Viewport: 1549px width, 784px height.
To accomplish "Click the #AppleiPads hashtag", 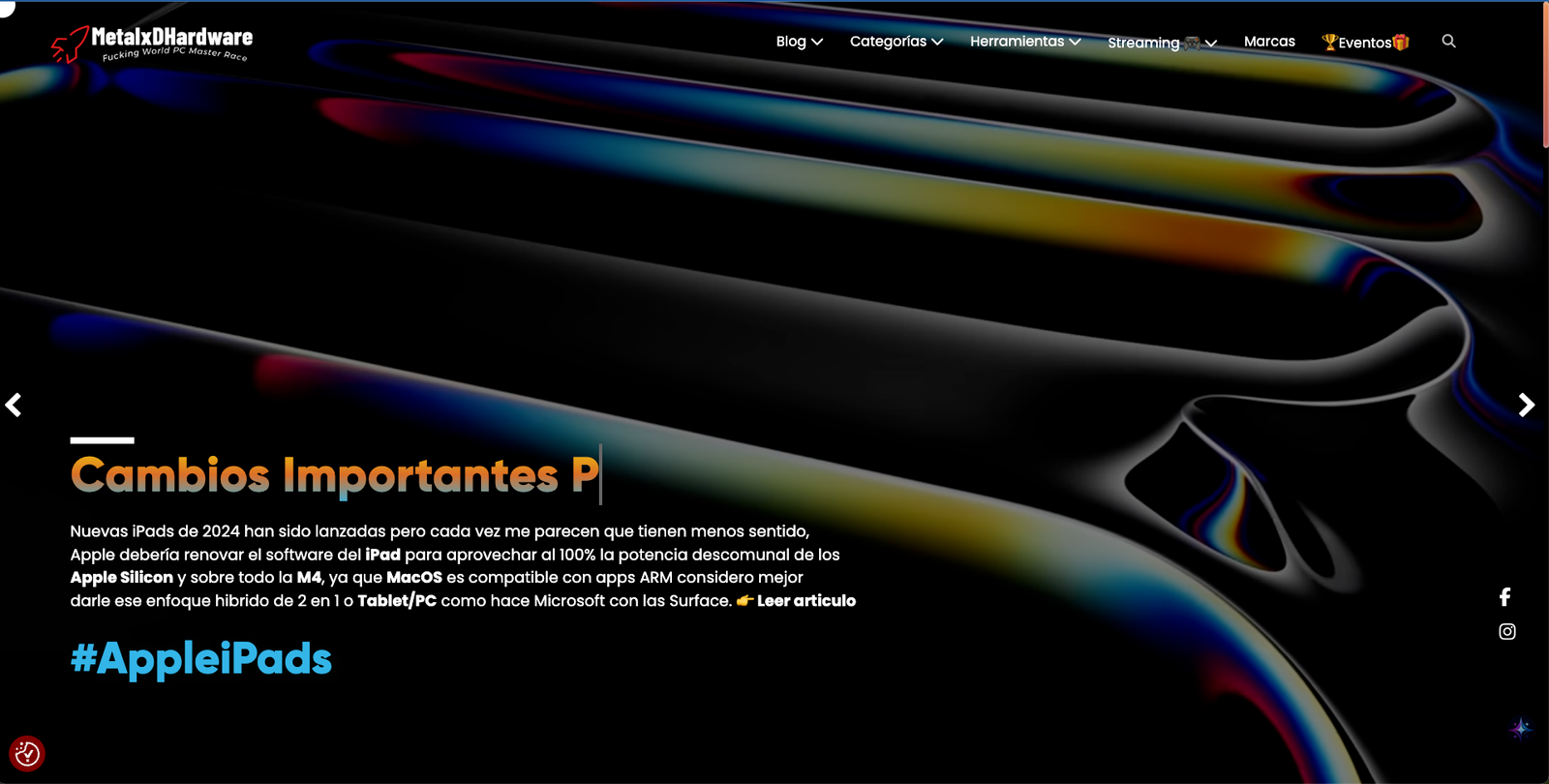I will click(201, 659).
